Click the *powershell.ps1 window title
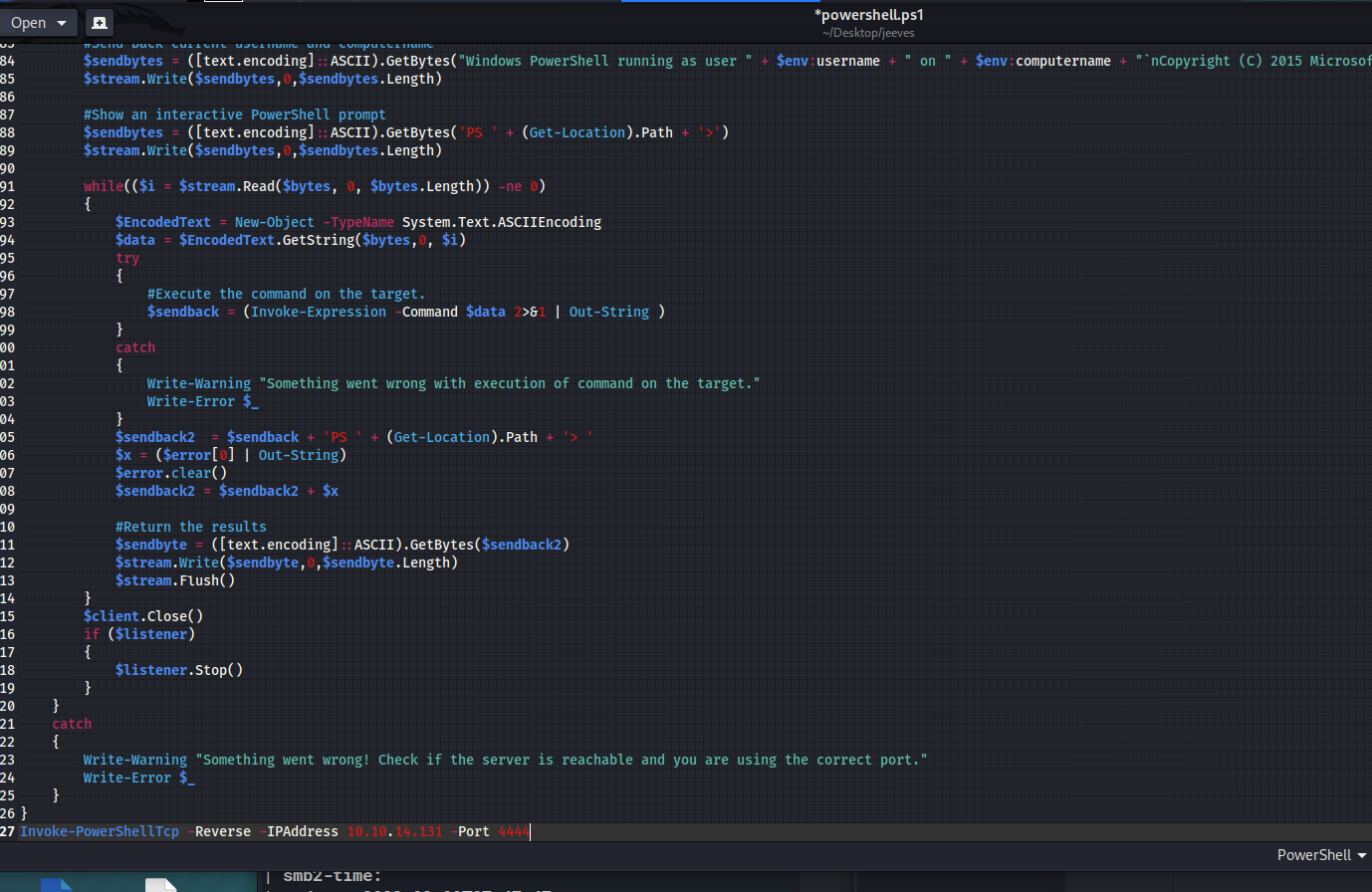The height and width of the screenshot is (892, 1372). coord(868,15)
